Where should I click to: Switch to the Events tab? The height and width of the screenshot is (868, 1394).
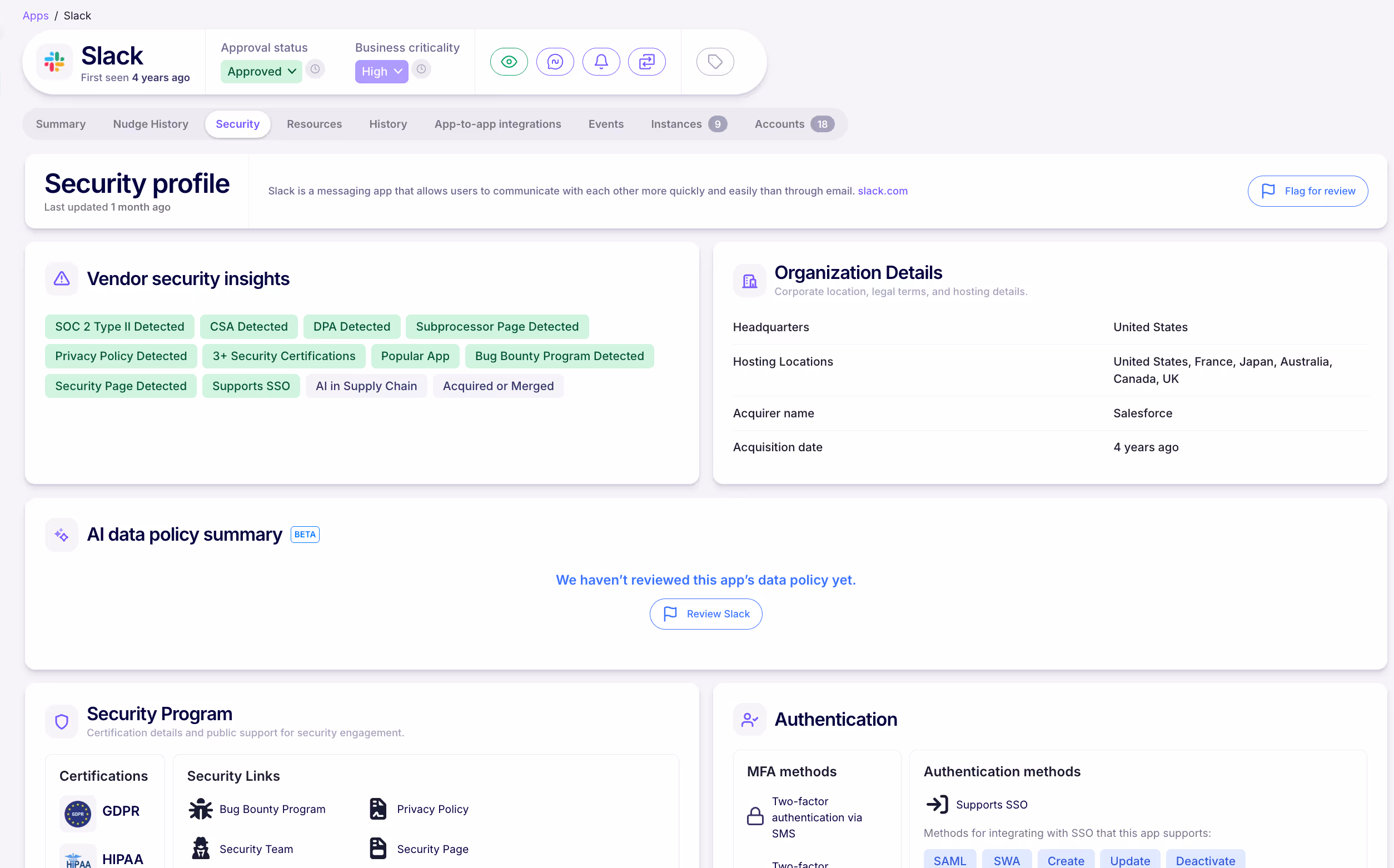click(x=606, y=124)
